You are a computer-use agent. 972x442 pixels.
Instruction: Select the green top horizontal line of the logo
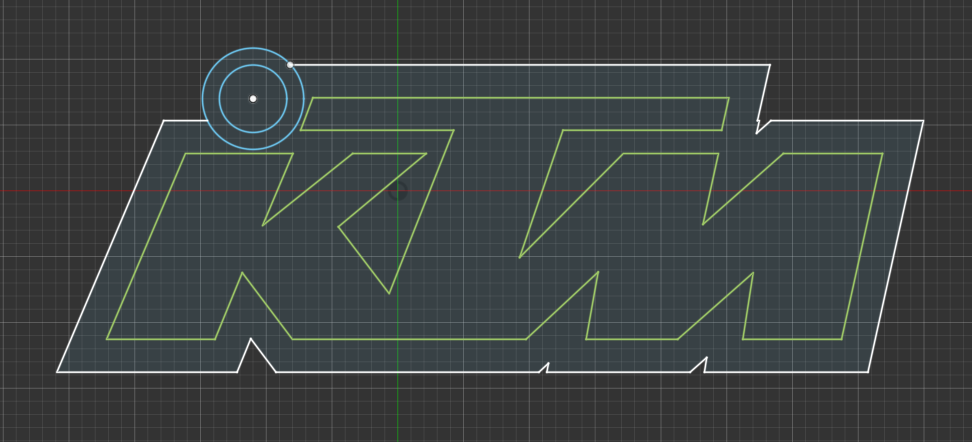coord(521,98)
